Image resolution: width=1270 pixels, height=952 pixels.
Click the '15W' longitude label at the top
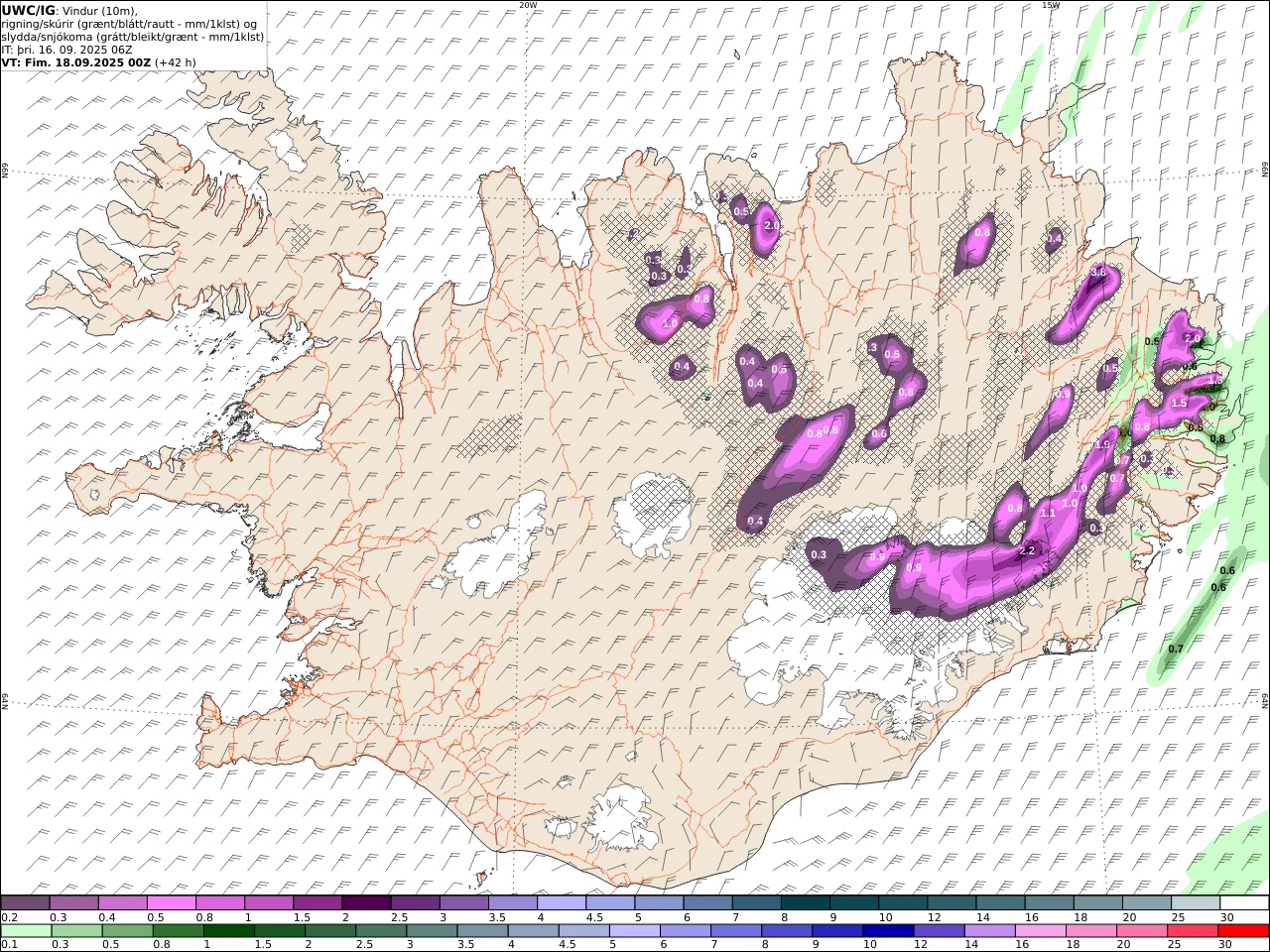tap(1051, 5)
